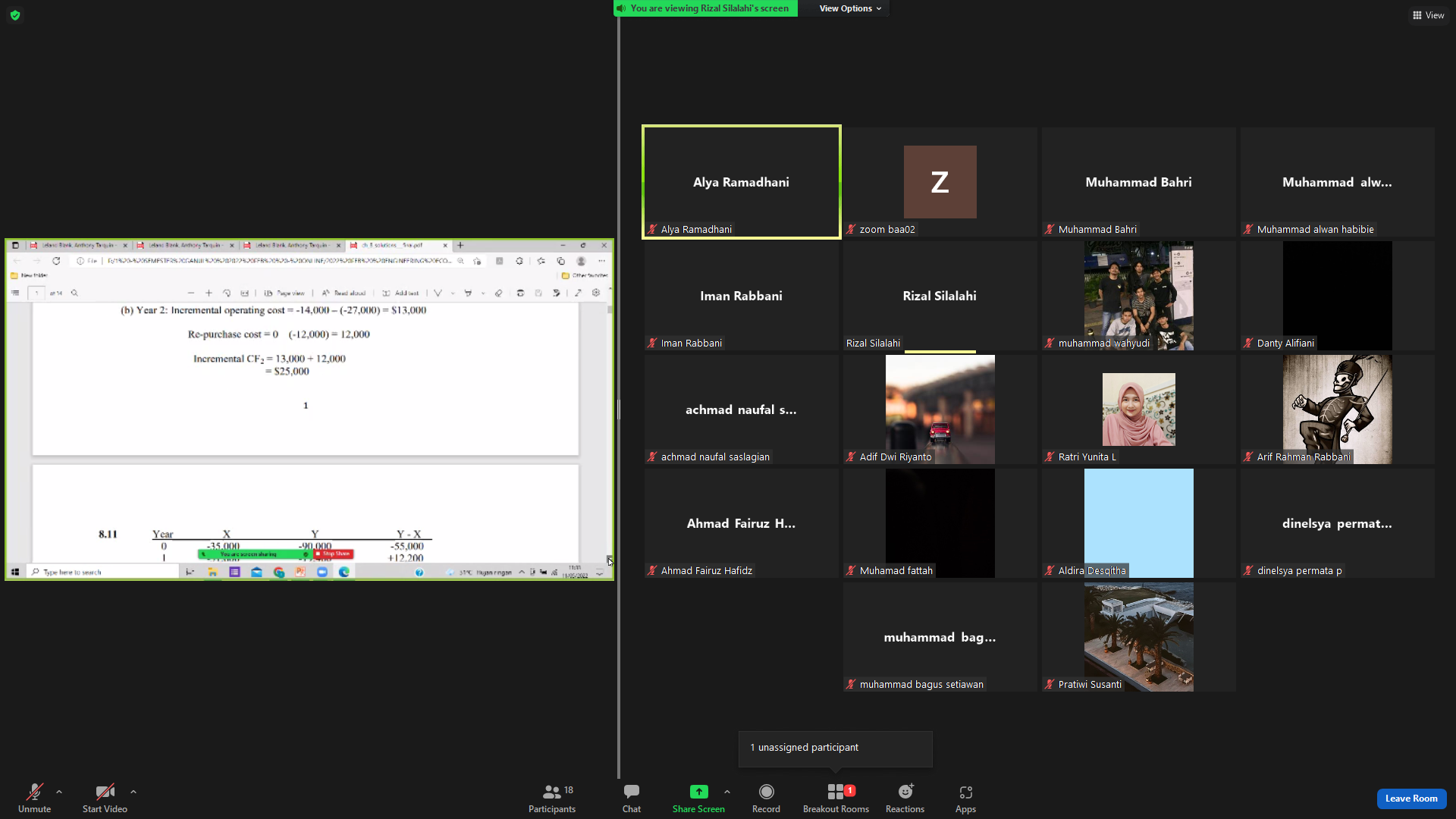Open the Zoom Apps panel
1456x819 pixels.
coord(965,799)
